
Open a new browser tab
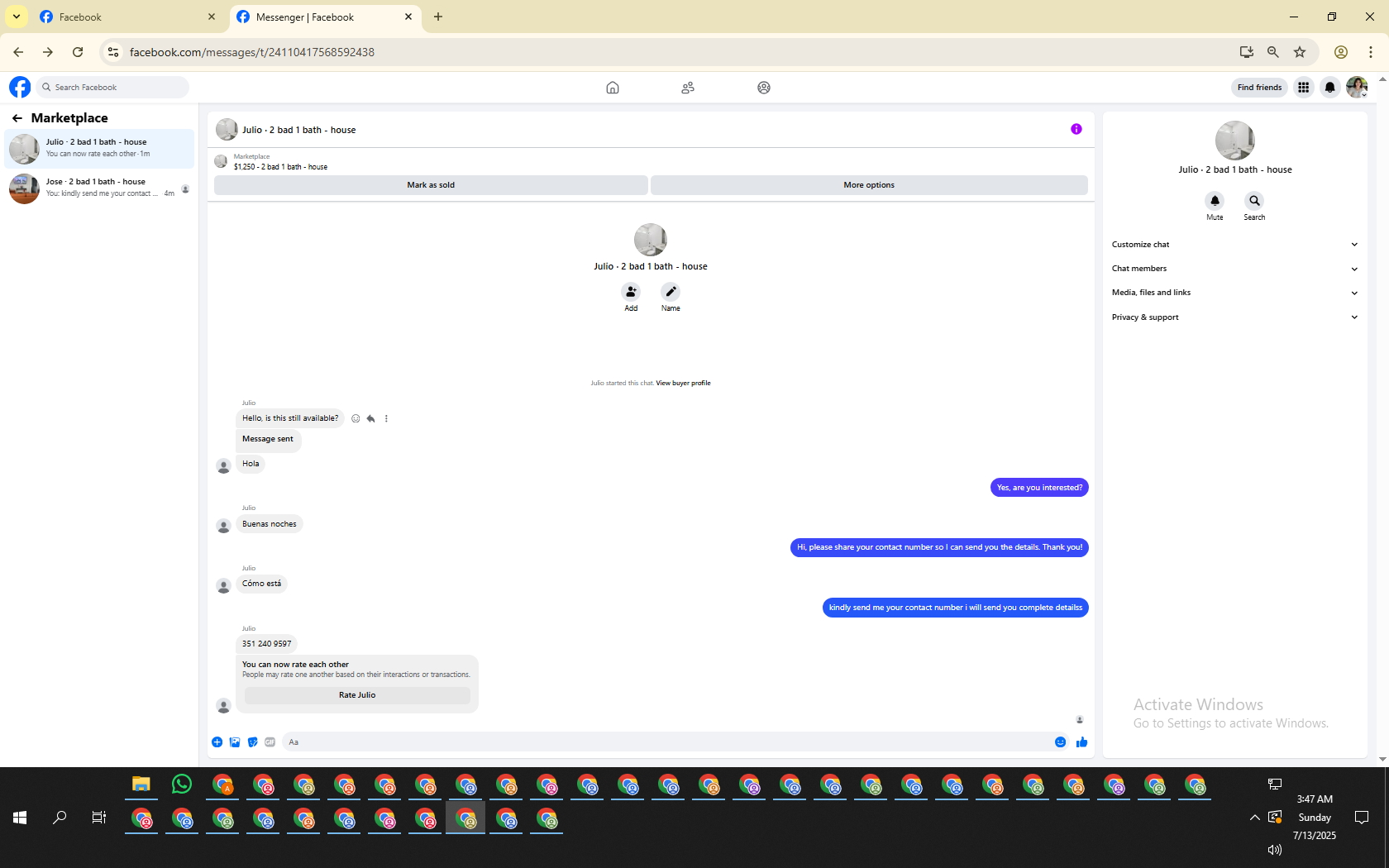pyautogui.click(x=438, y=17)
